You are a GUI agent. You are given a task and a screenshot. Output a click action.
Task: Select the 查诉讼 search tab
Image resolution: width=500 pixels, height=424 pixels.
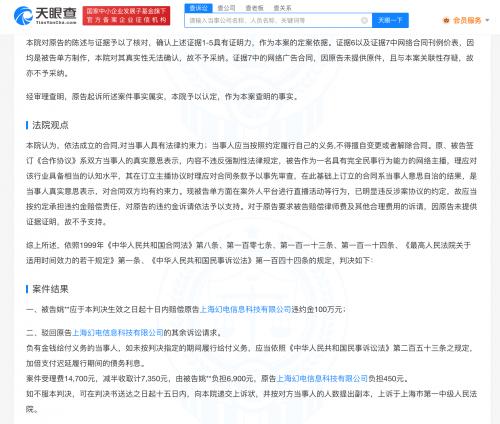coord(198,8)
